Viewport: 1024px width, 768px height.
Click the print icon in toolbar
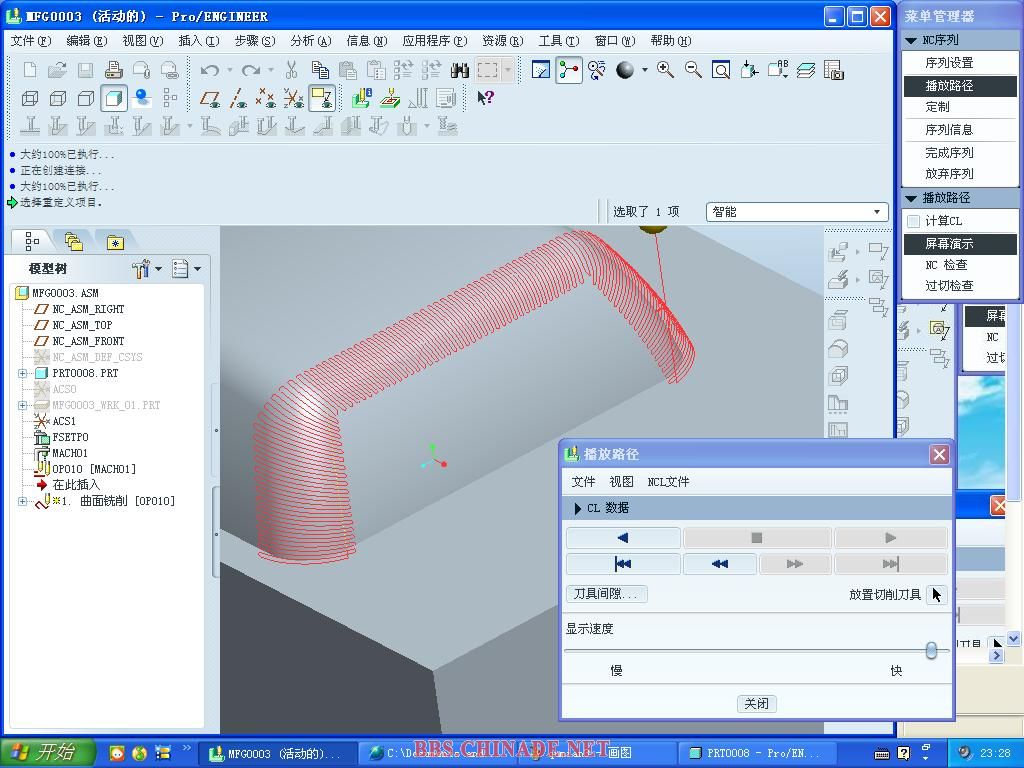click(x=113, y=70)
